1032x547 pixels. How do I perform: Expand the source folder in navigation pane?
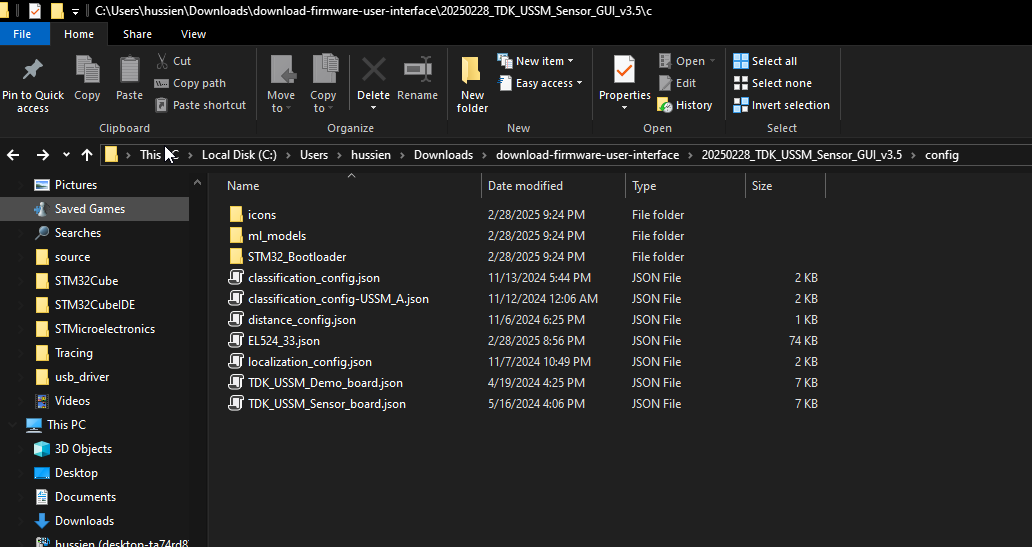click(28, 257)
